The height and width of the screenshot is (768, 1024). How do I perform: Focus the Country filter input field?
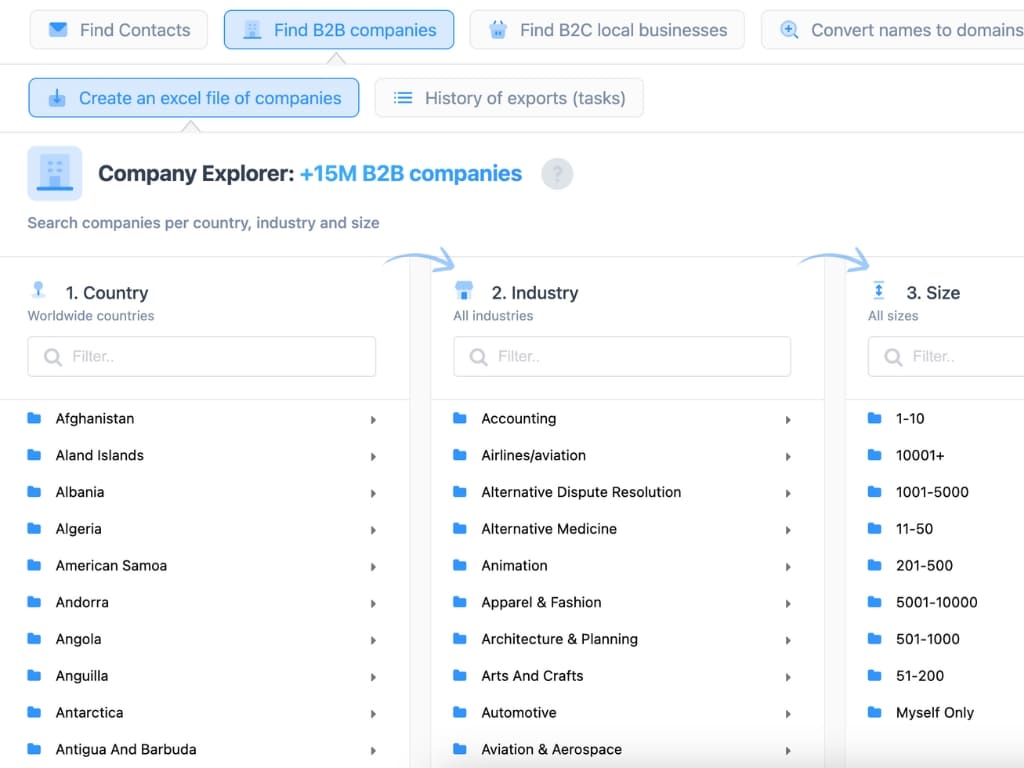[x=202, y=357]
